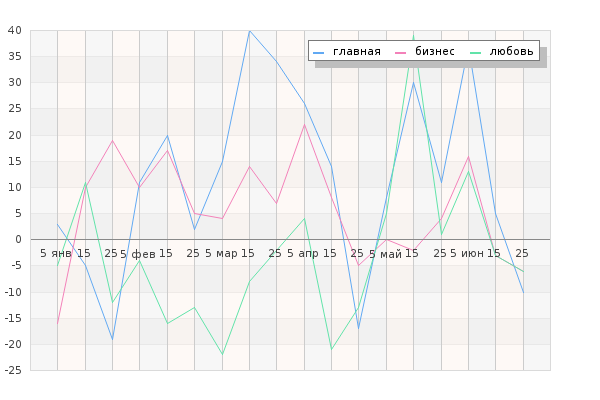
Task: Select the green line's lowest point on 5 мар
Action: point(222,354)
